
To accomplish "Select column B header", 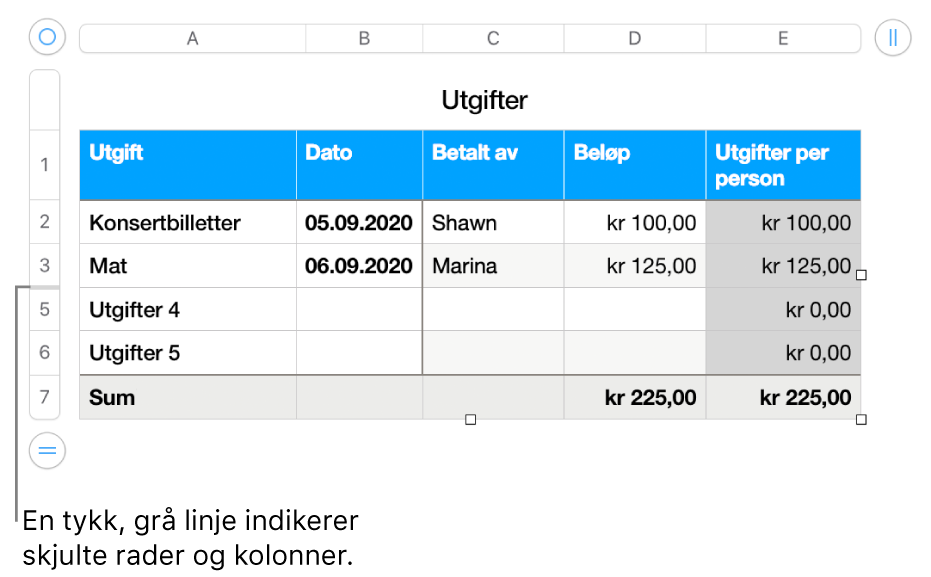I will (364, 38).
